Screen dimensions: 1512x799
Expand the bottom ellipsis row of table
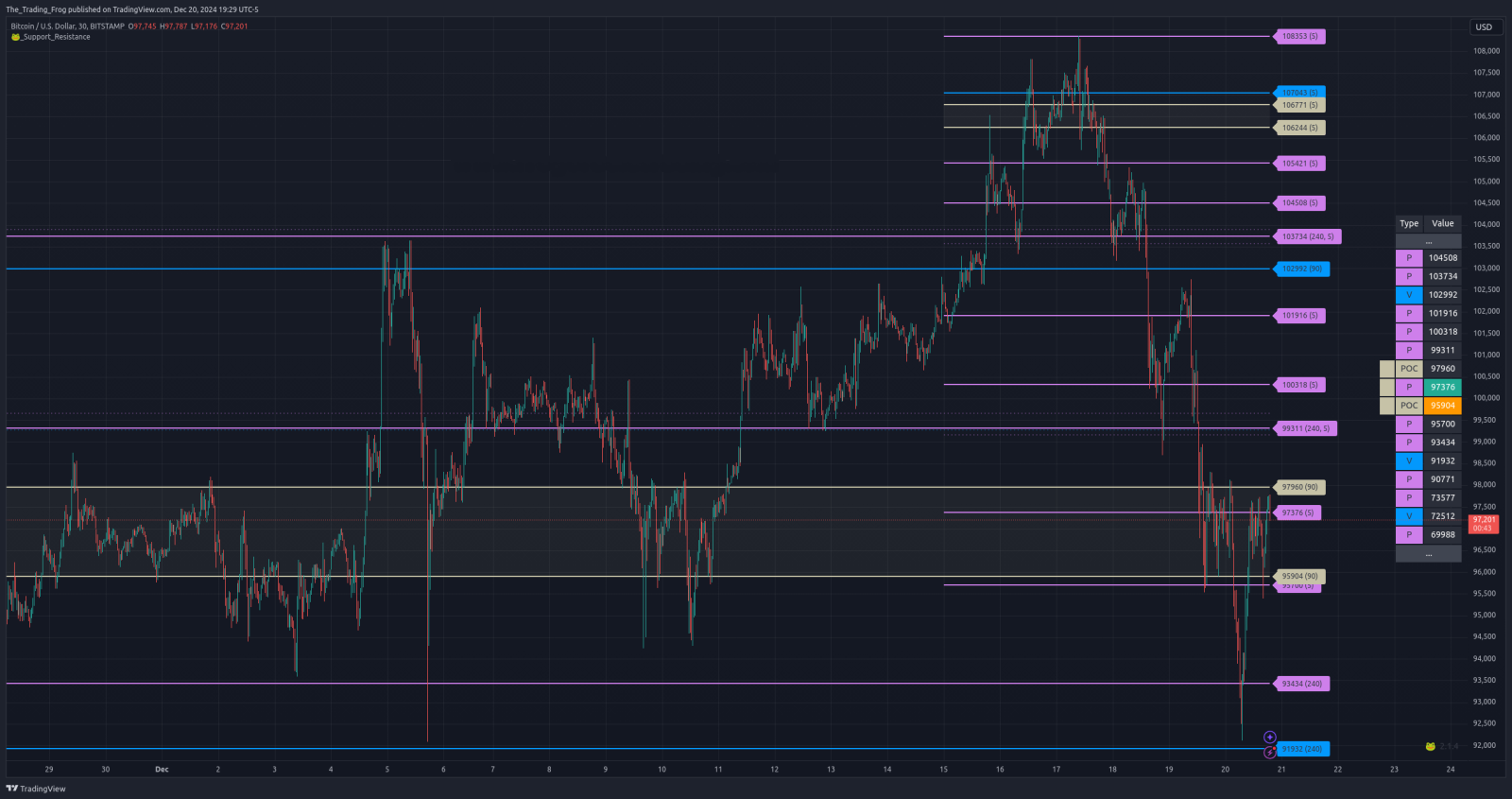tap(1429, 554)
